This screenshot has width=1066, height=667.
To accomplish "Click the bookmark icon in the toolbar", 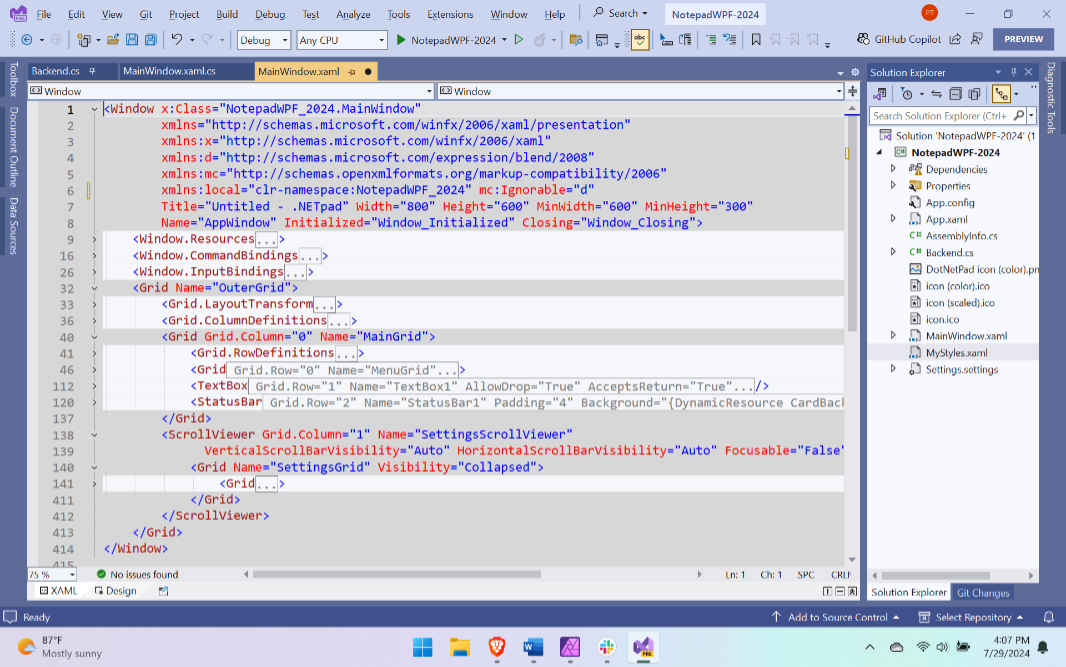I will pos(756,40).
